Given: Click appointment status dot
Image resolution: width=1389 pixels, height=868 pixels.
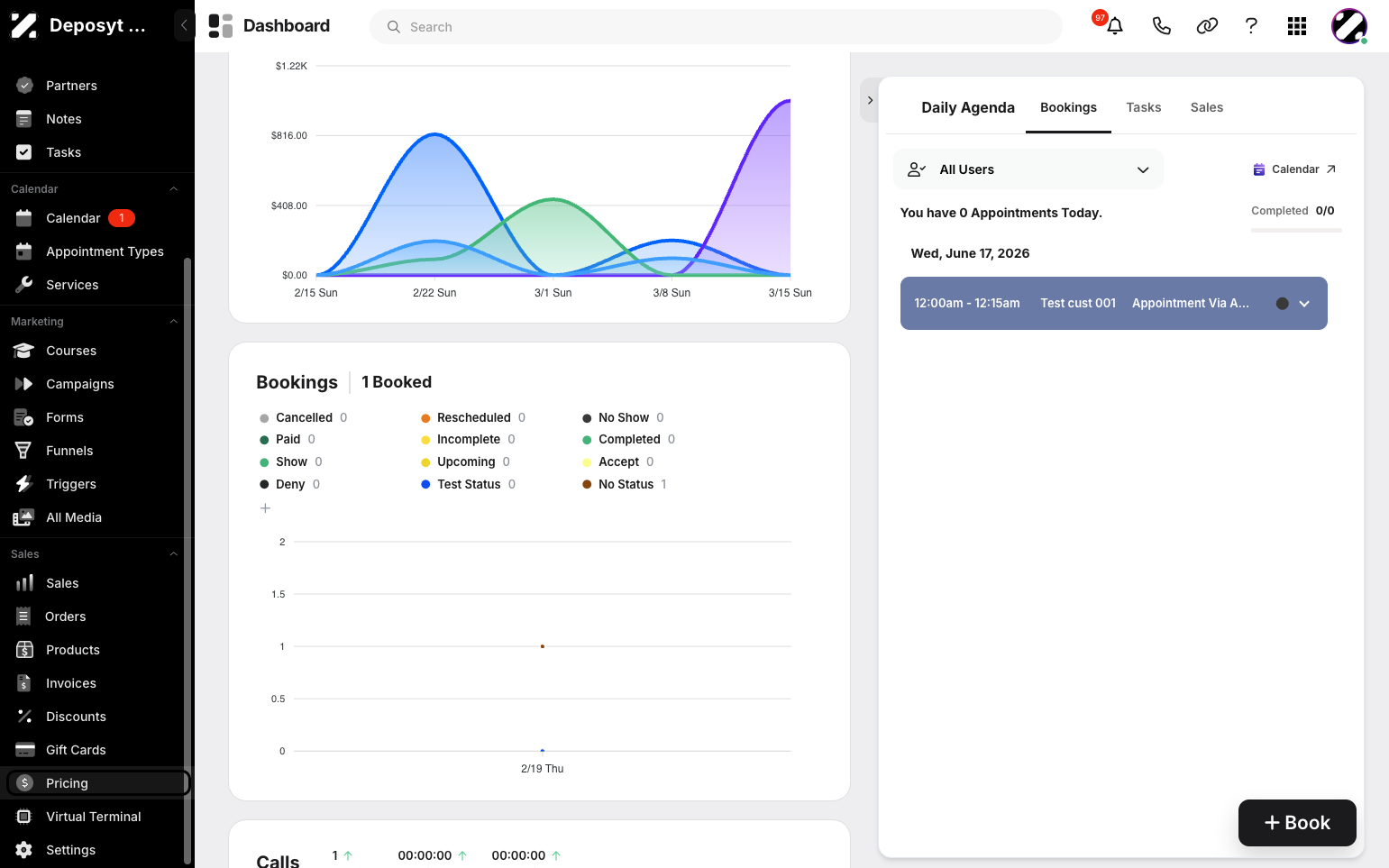Looking at the screenshot, I should (1282, 304).
